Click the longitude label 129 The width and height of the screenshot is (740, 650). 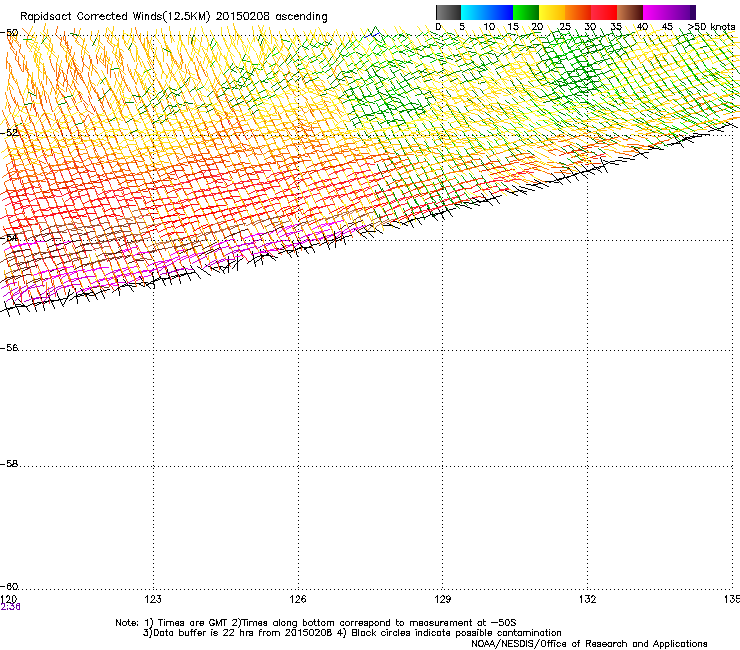tap(443, 599)
